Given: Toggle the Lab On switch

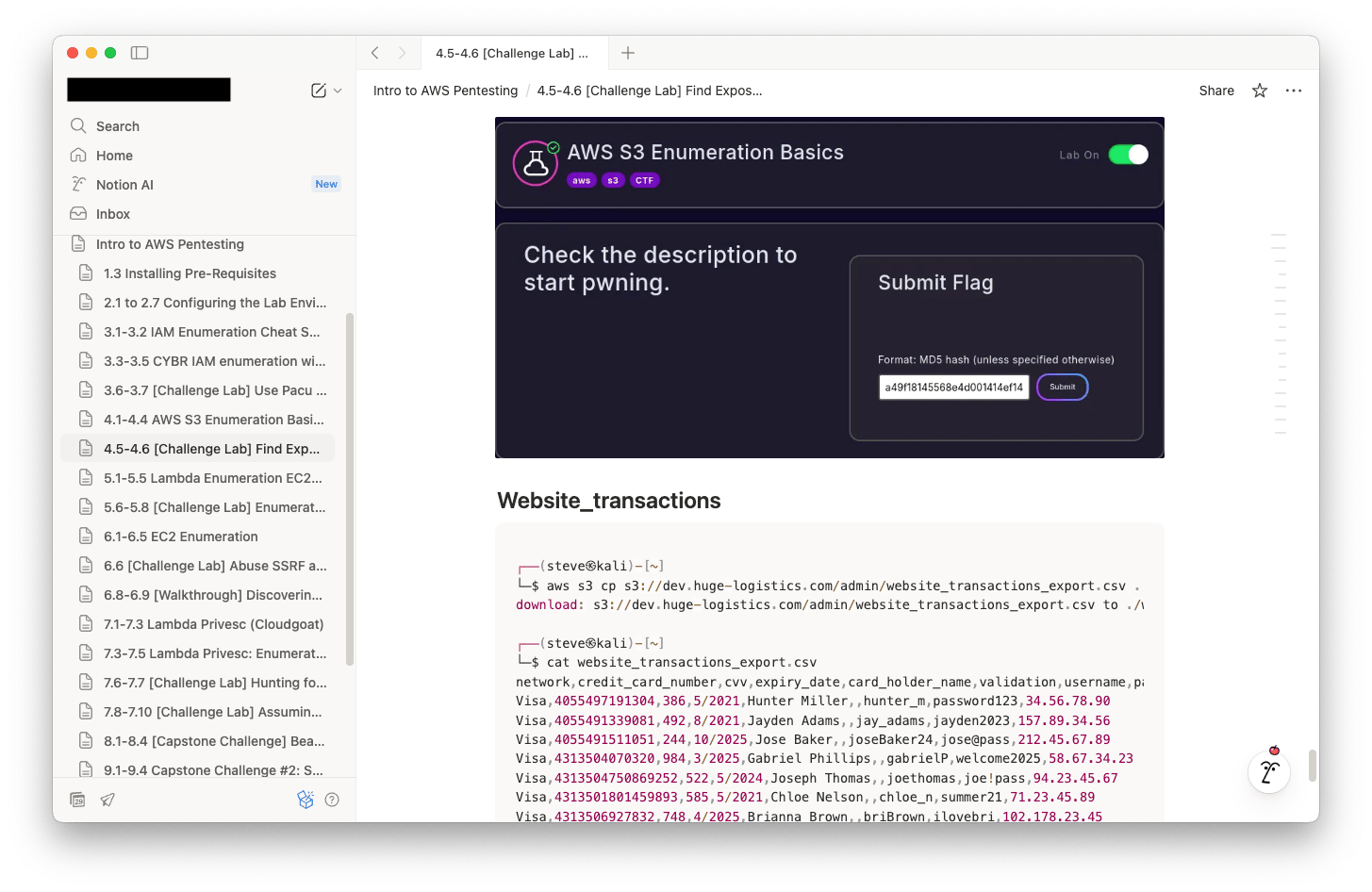Looking at the screenshot, I should coord(1128,155).
